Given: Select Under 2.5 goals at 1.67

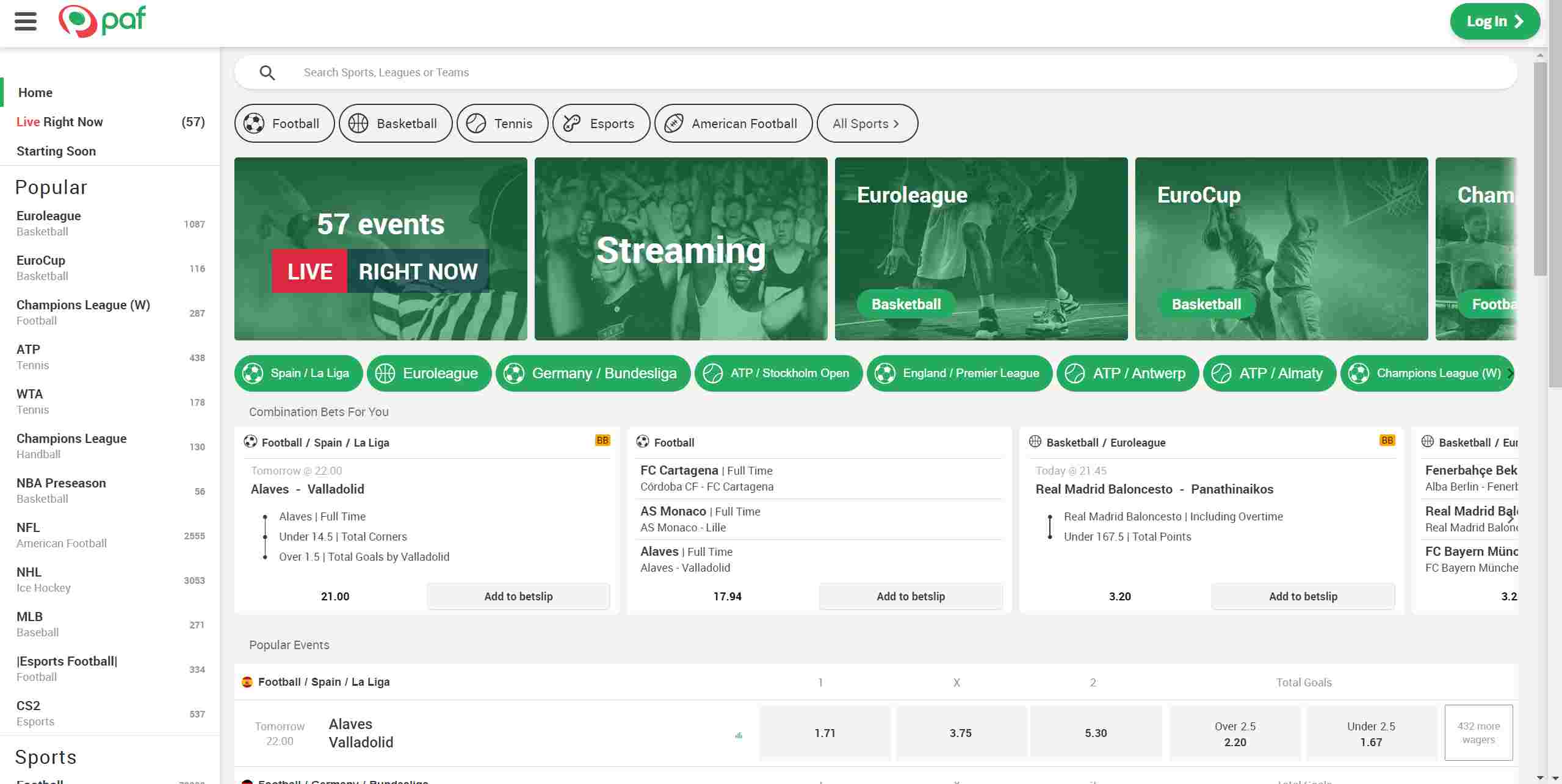Looking at the screenshot, I should [x=1371, y=733].
